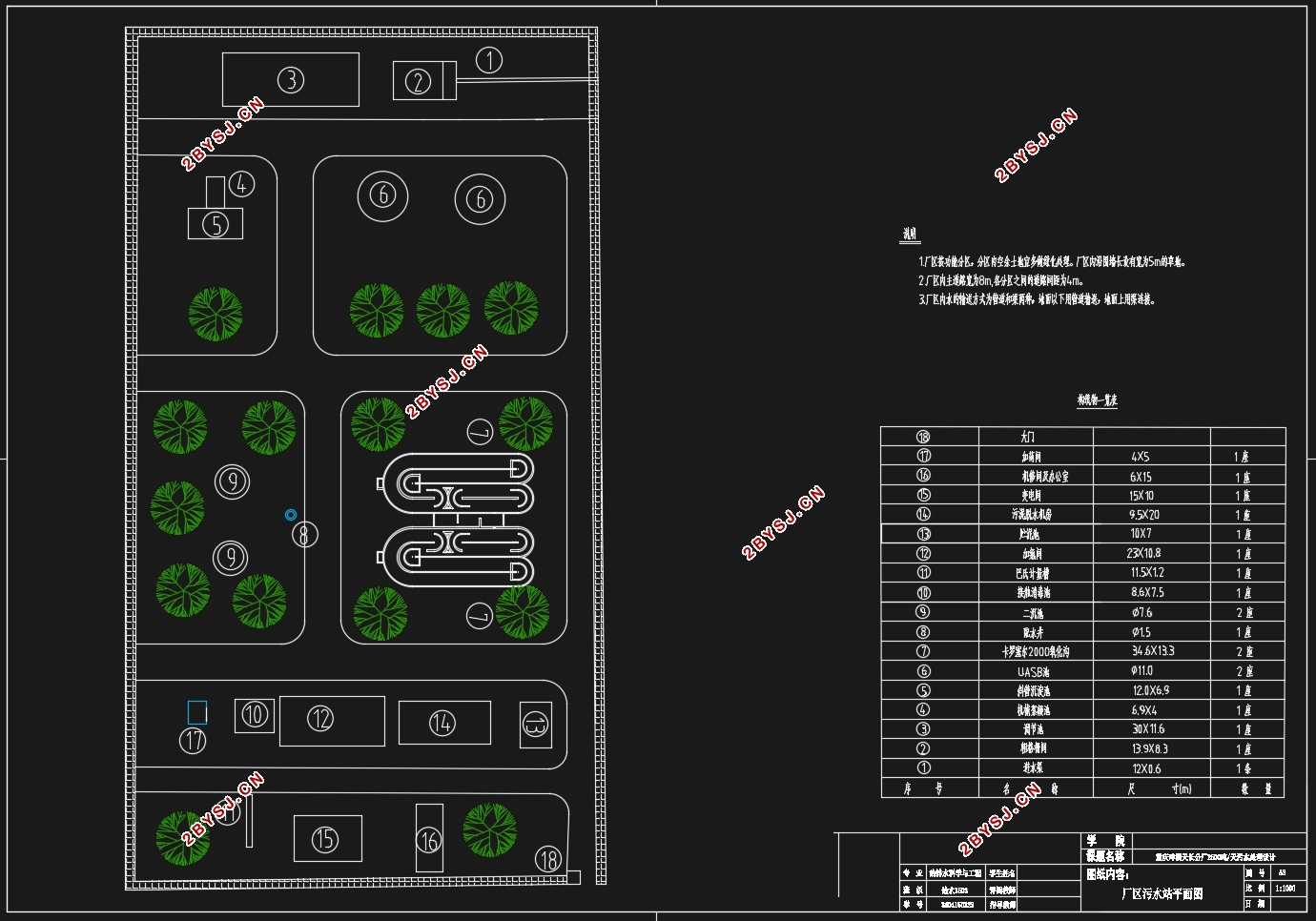
Task: Click the '课题名称' label in title block
Action: tap(1105, 856)
